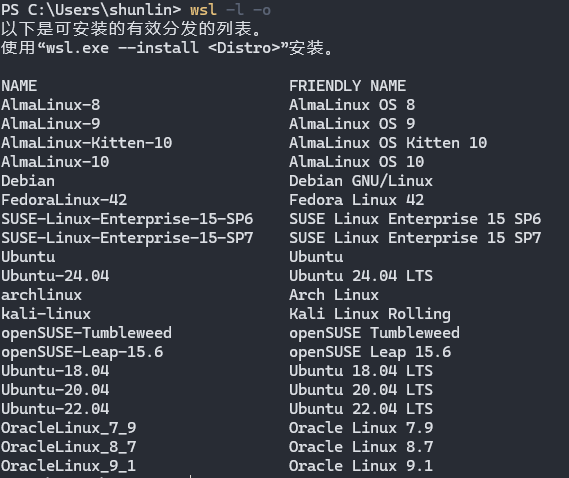Select the AlmaLinux-Kitten-10 entry
Viewport: 569px width, 478px height.
[86, 143]
